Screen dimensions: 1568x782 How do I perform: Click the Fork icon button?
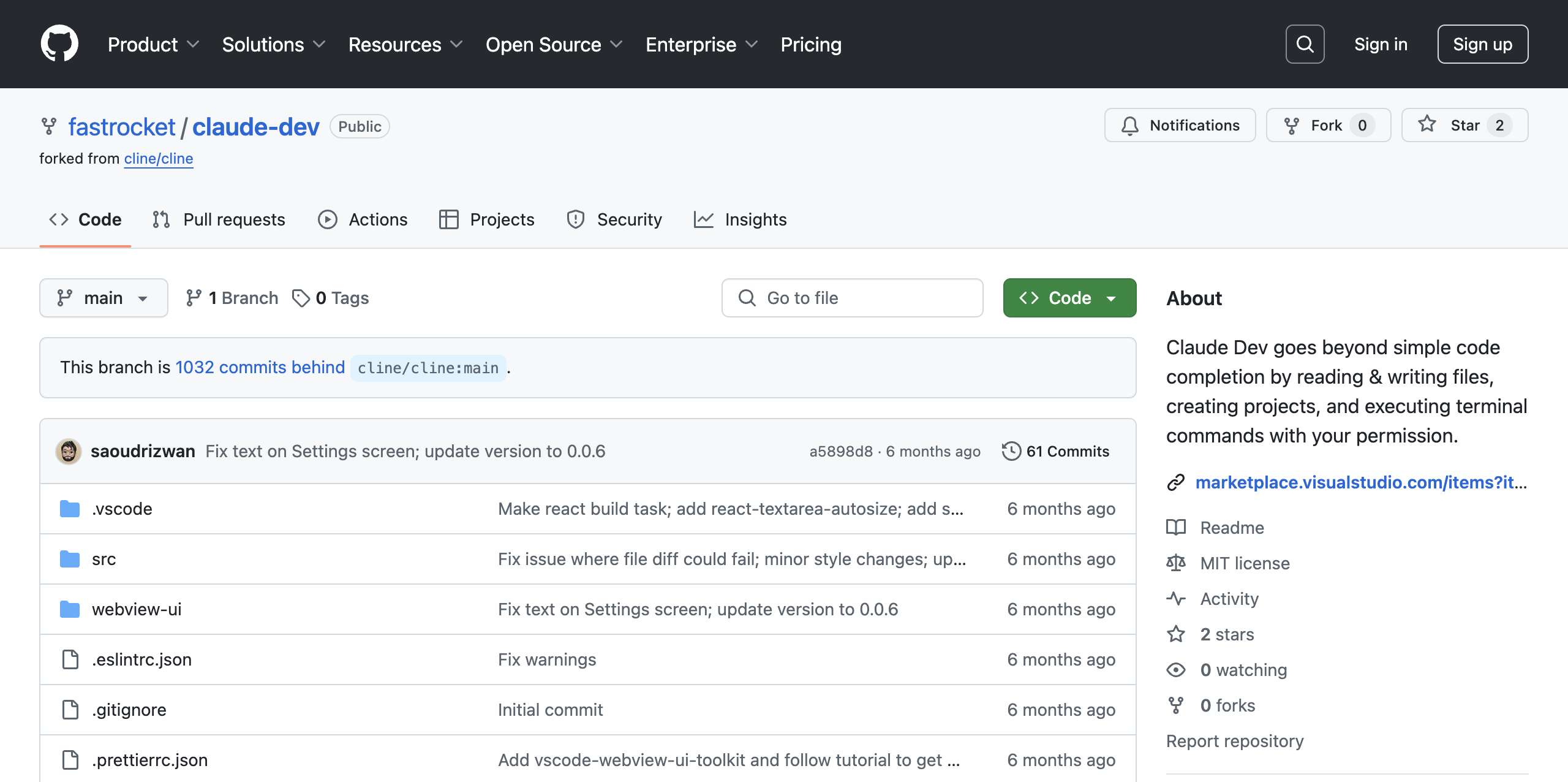(x=1292, y=126)
